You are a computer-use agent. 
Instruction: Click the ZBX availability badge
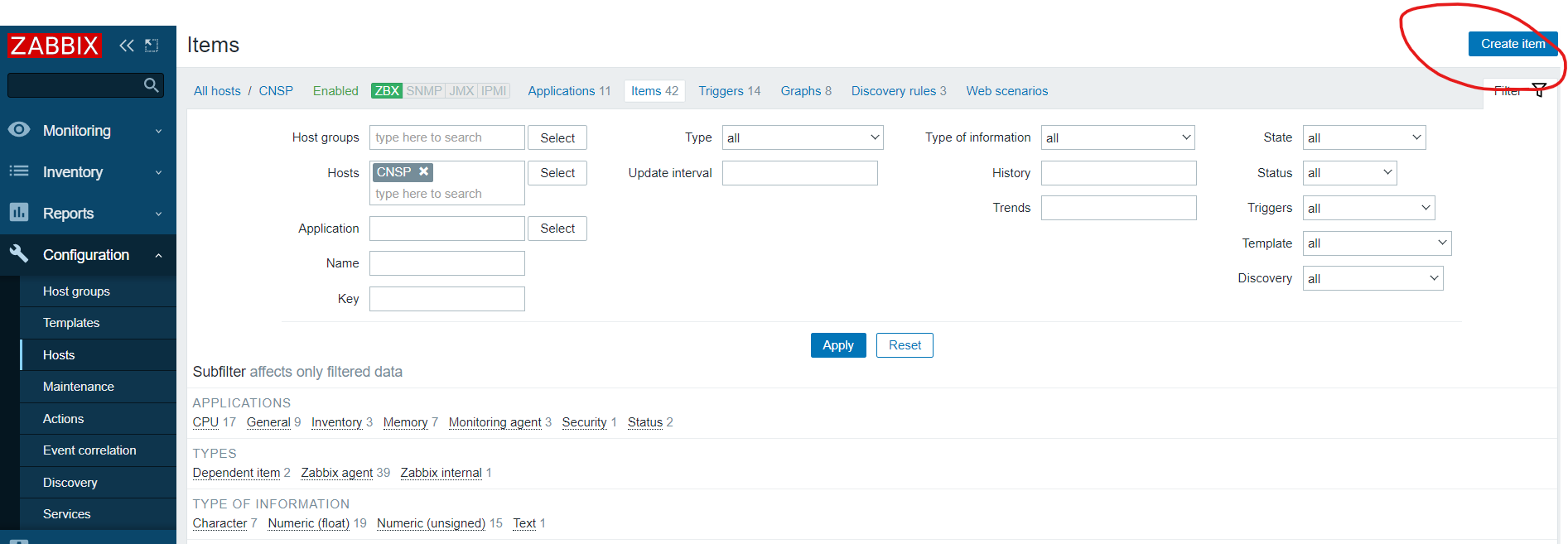coord(387,91)
